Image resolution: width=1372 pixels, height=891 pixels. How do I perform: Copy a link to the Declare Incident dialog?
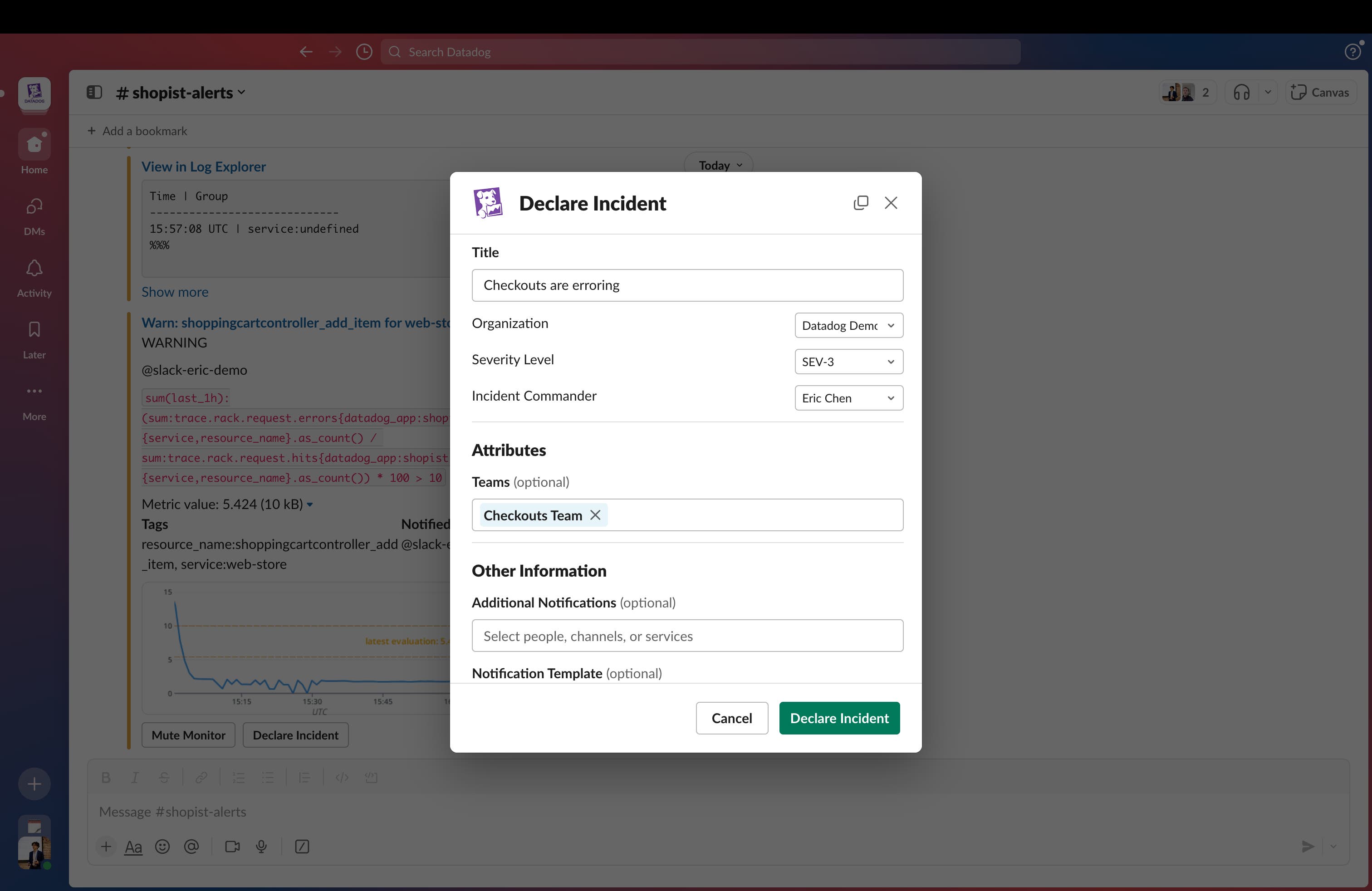click(x=861, y=203)
